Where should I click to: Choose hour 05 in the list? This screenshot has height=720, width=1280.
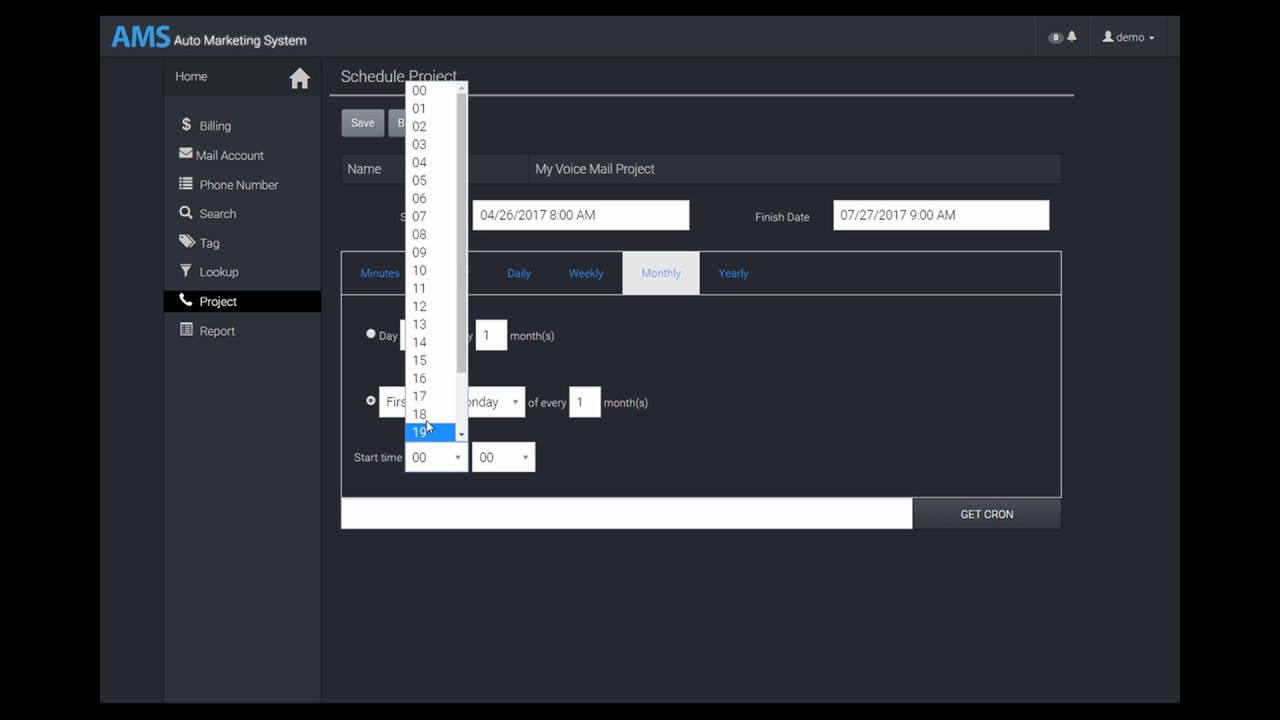pyautogui.click(x=431, y=180)
